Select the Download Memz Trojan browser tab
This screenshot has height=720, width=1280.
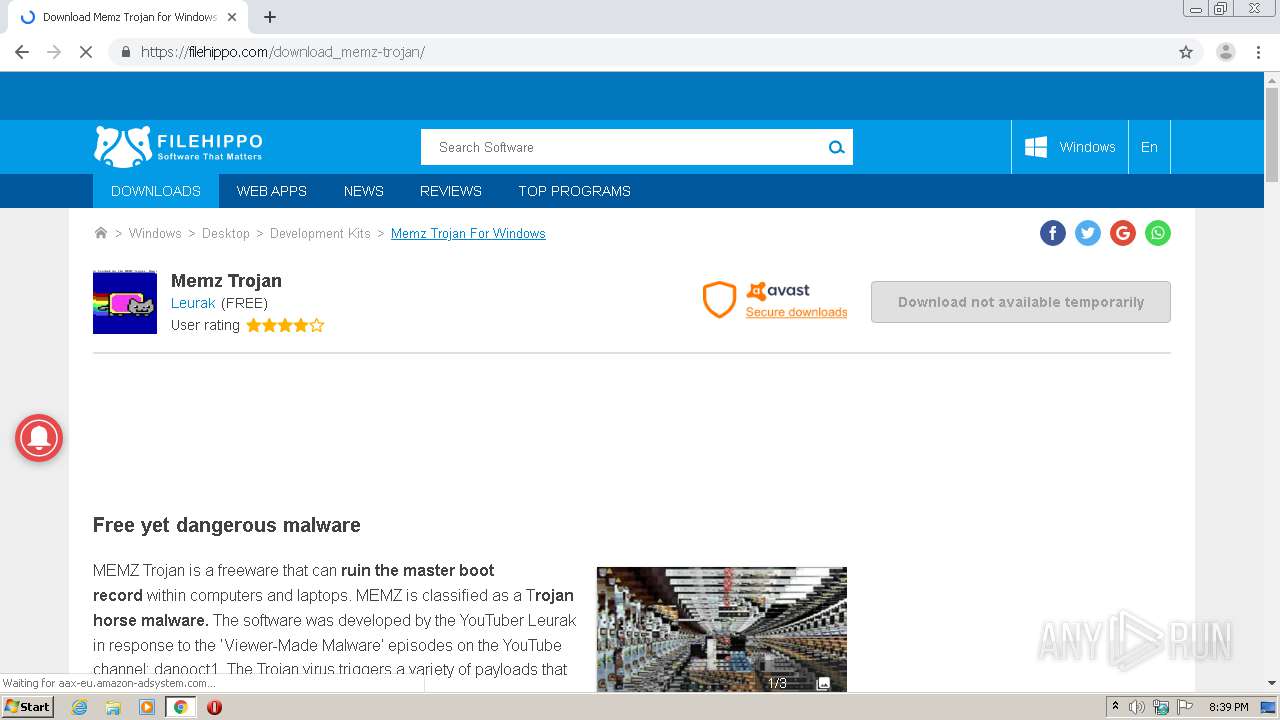click(x=129, y=17)
